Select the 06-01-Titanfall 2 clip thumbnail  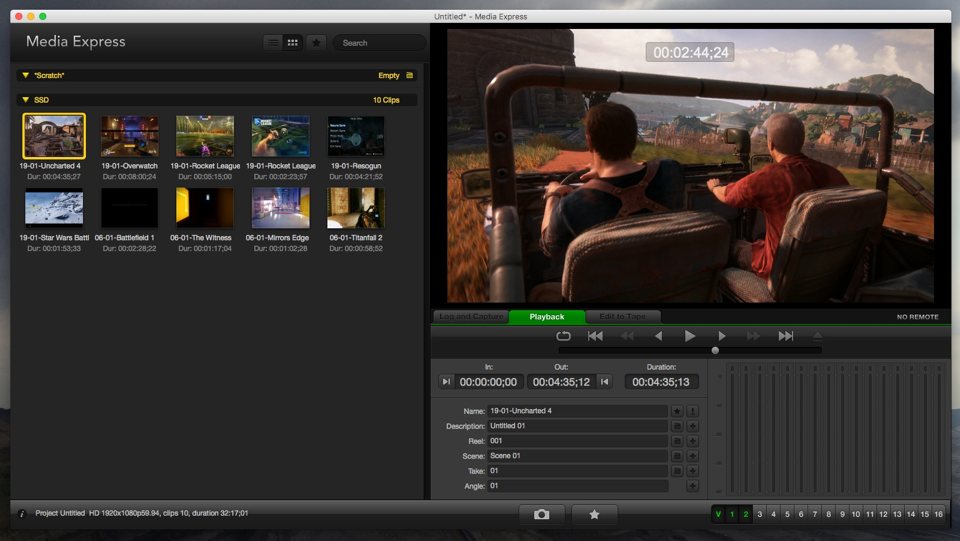click(x=356, y=207)
